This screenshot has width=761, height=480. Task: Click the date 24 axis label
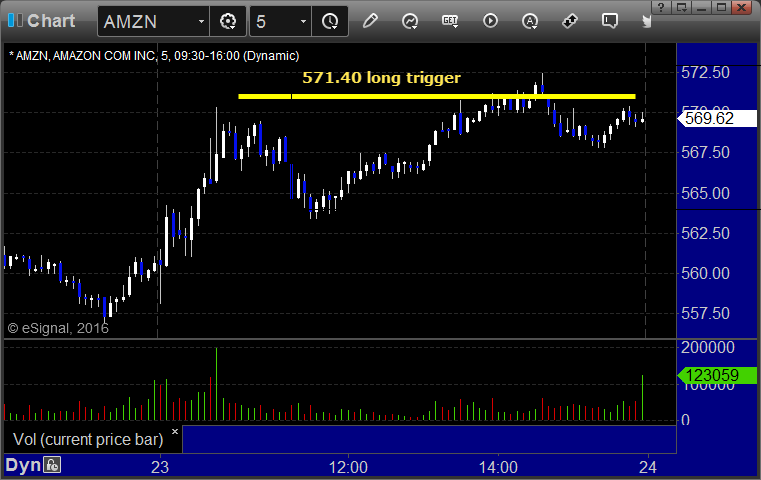(648, 467)
